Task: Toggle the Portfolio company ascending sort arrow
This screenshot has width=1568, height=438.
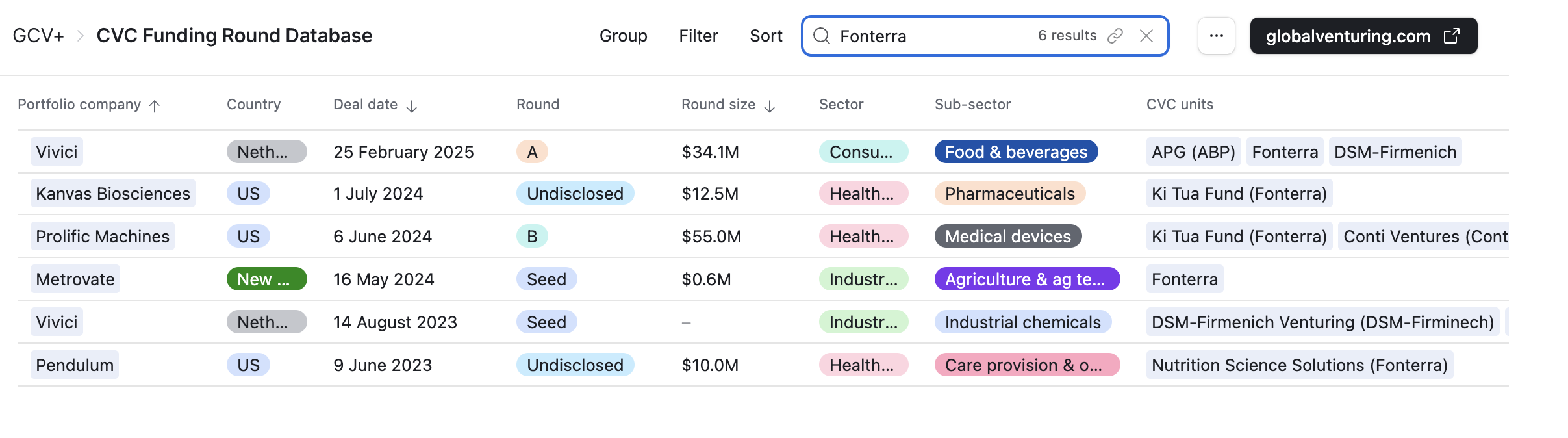Action: coord(155,104)
